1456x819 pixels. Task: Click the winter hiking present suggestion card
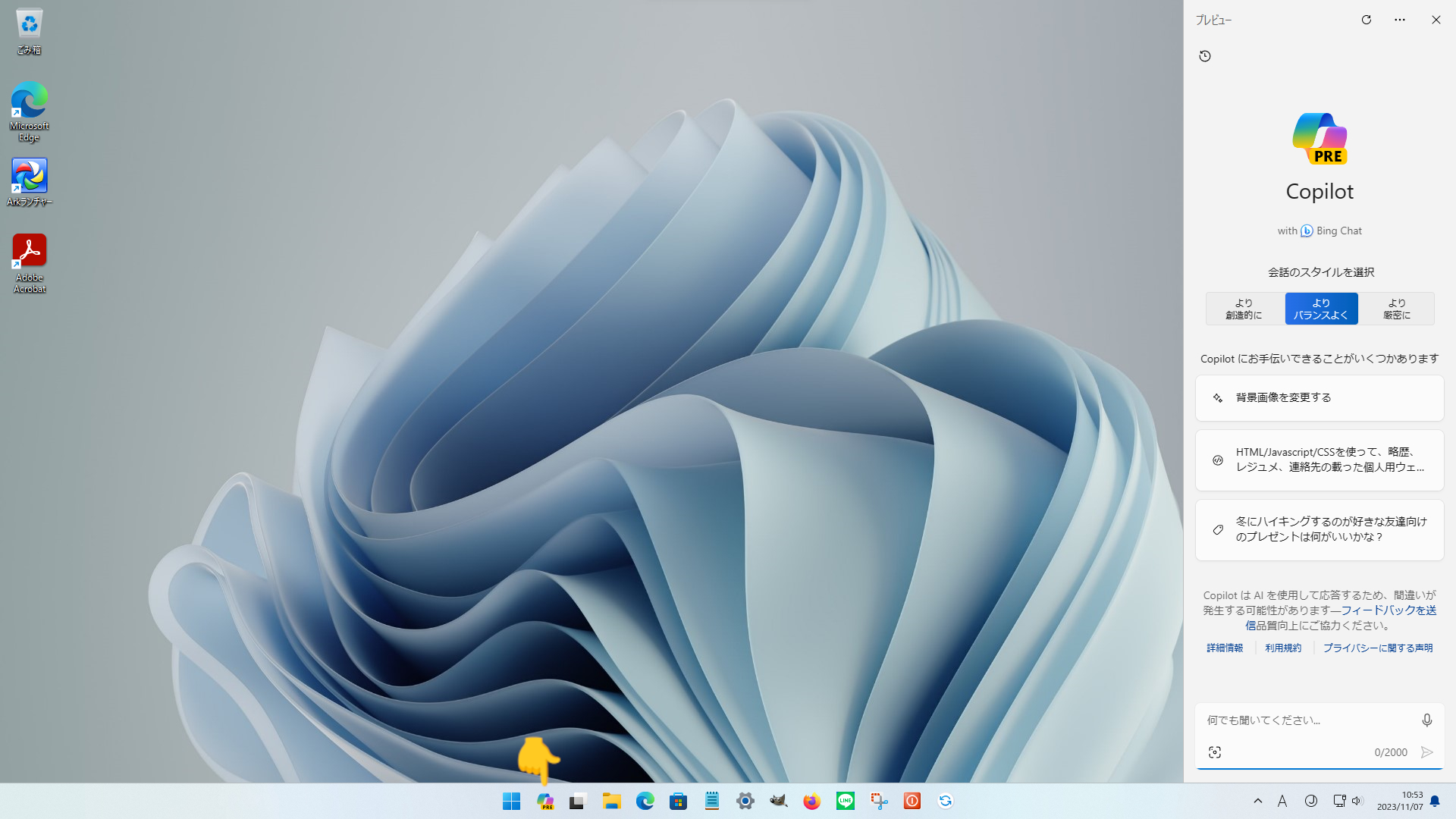pyautogui.click(x=1319, y=529)
